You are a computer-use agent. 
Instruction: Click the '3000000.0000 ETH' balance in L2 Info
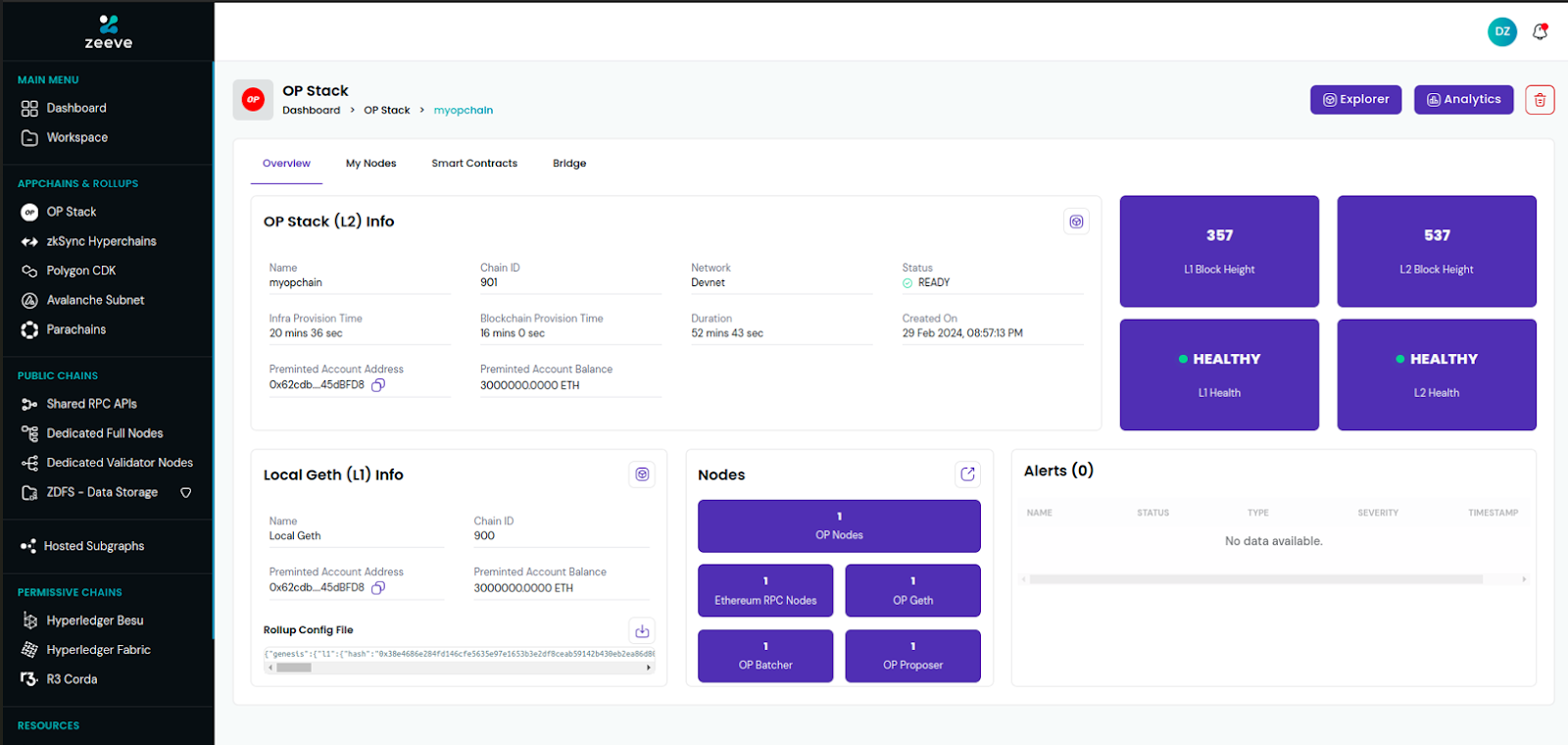tap(529, 385)
